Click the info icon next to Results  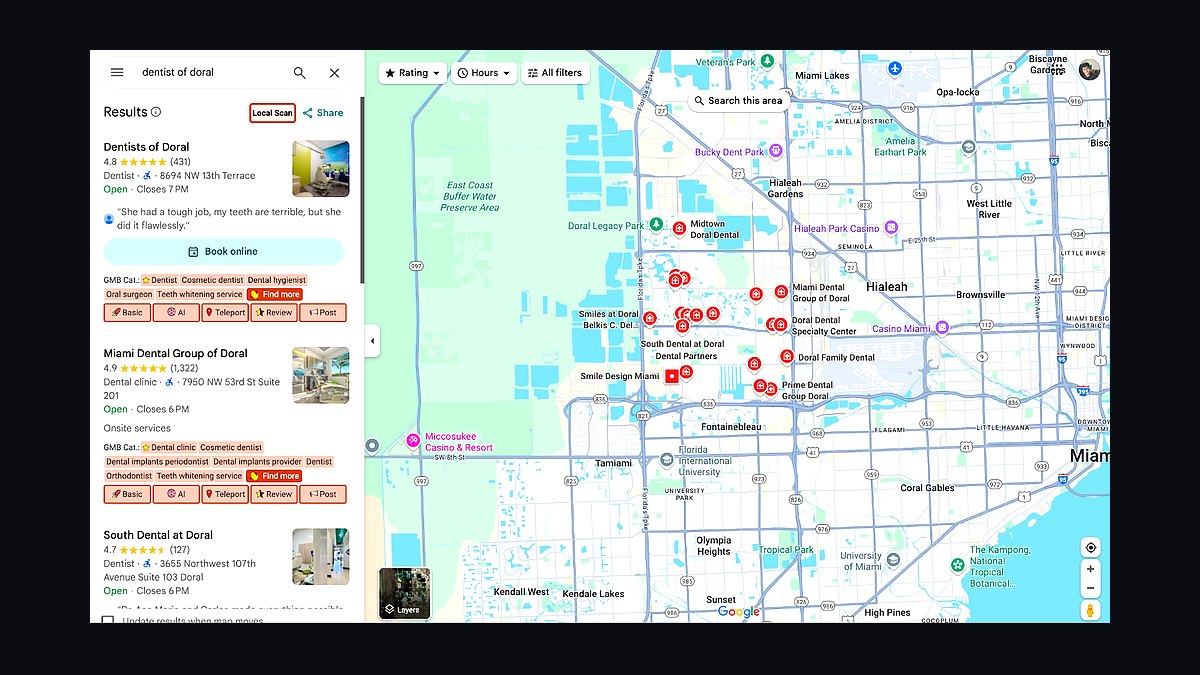pyautogui.click(x=156, y=112)
